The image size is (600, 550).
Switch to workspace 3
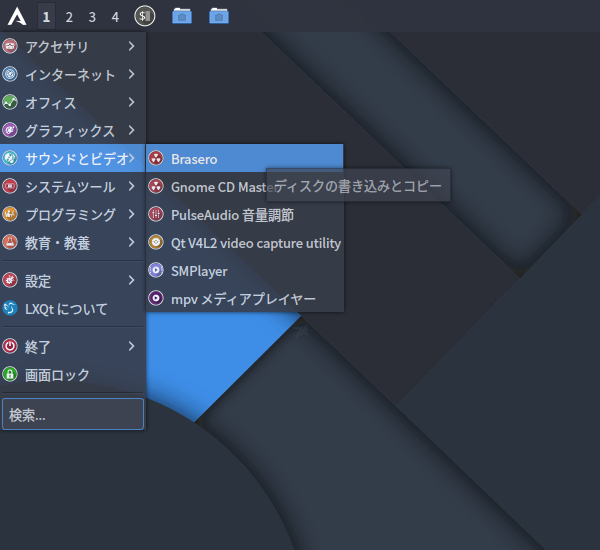(x=92, y=17)
